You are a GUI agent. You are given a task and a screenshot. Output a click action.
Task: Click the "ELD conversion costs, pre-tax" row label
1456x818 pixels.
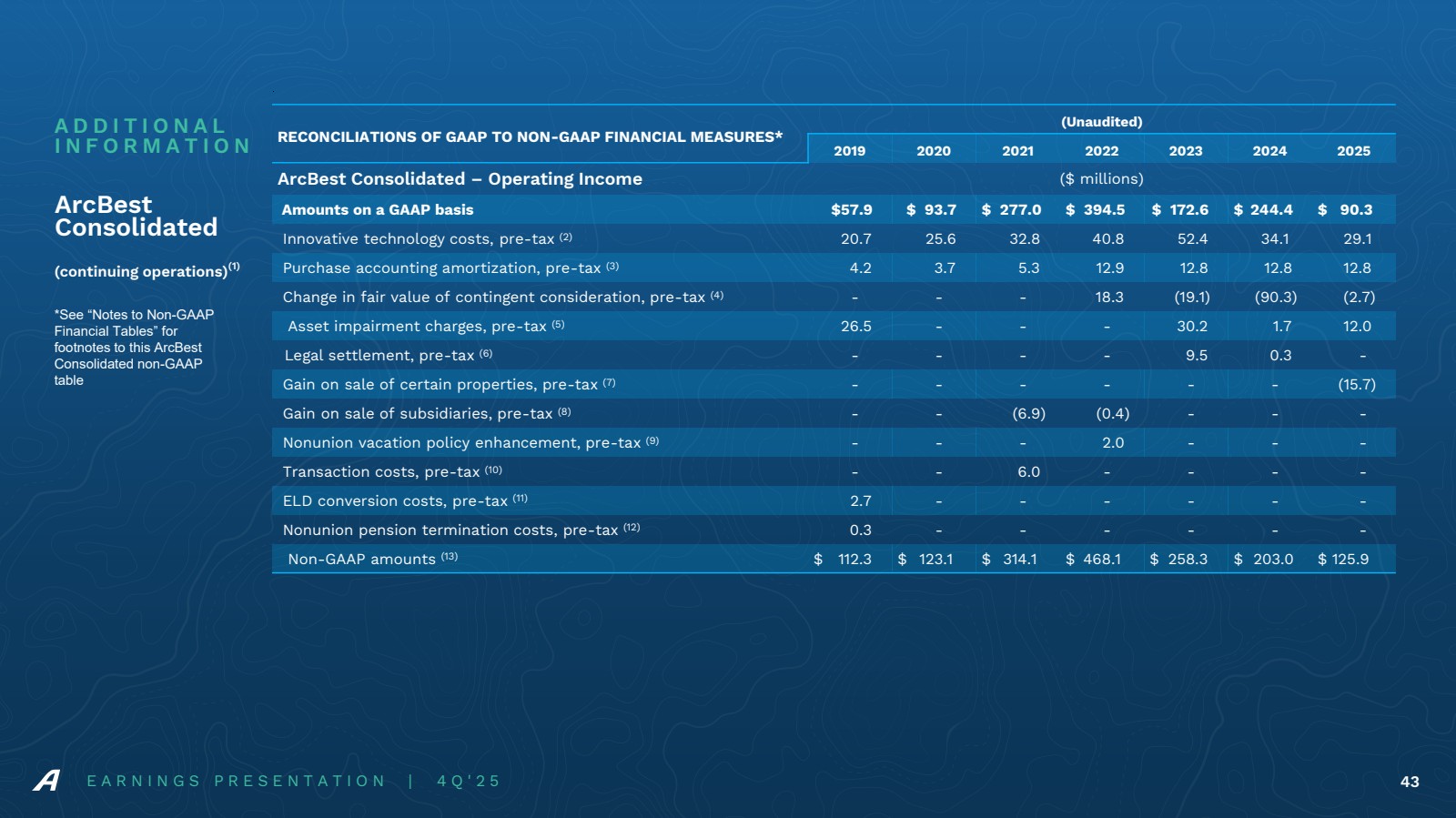tap(405, 501)
